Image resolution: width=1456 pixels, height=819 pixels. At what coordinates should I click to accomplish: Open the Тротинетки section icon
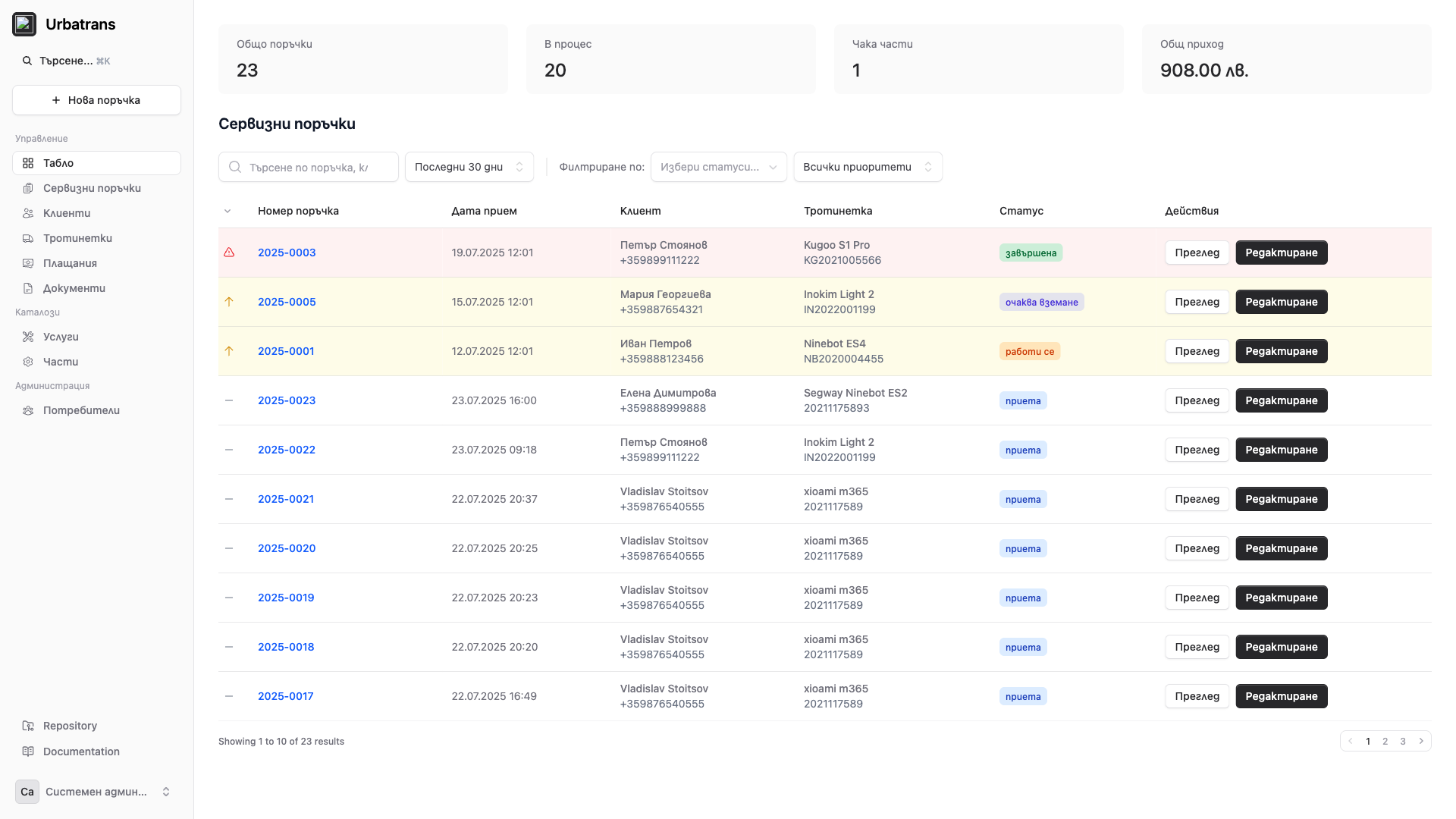click(x=28, y=238)
